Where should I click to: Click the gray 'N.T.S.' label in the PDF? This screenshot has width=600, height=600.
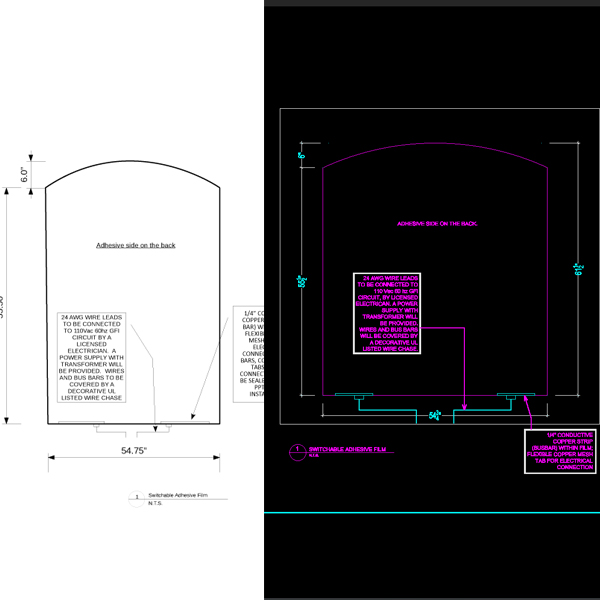[155, 503]
